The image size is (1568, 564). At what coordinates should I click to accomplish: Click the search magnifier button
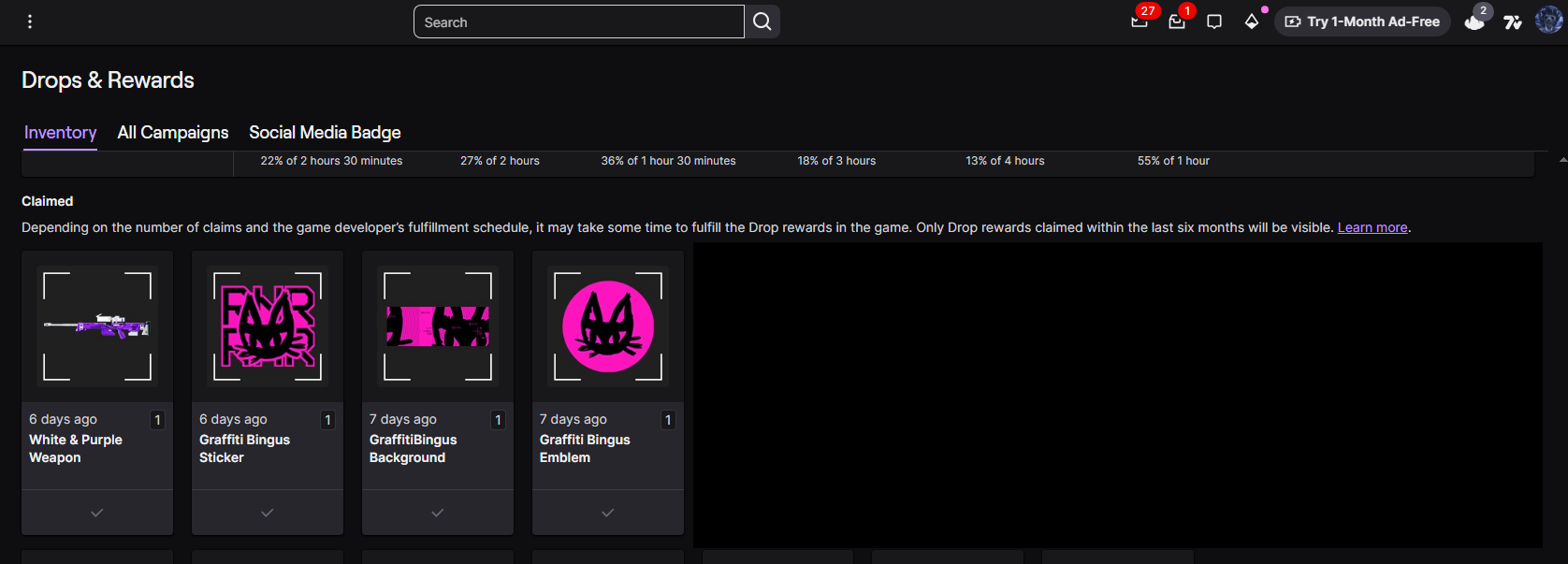coord(762,22)
